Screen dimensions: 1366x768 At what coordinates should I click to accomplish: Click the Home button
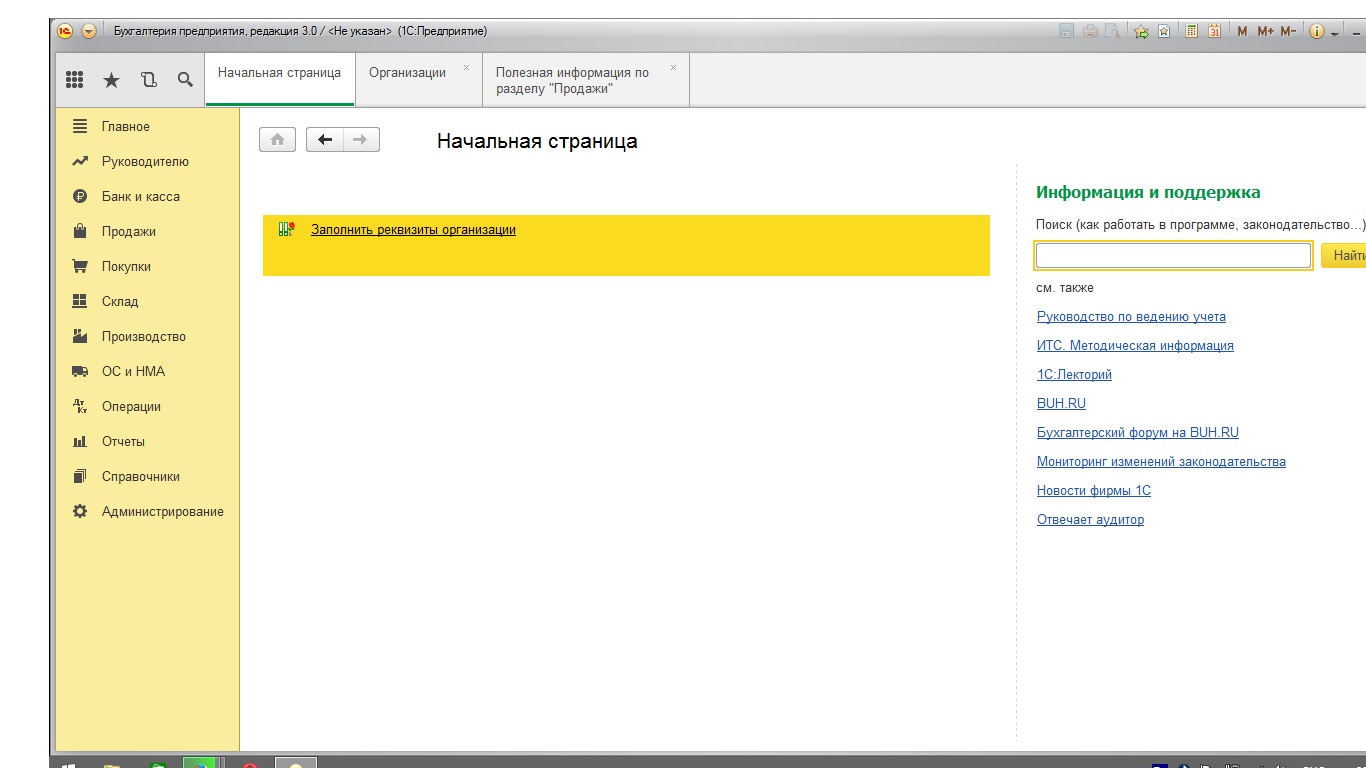(x=278, y=140)
